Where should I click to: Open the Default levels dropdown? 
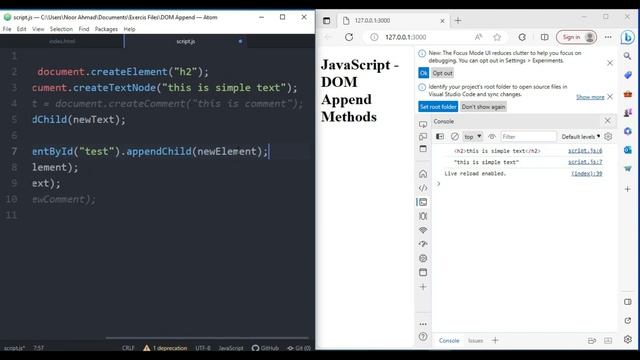click(581, 137)
